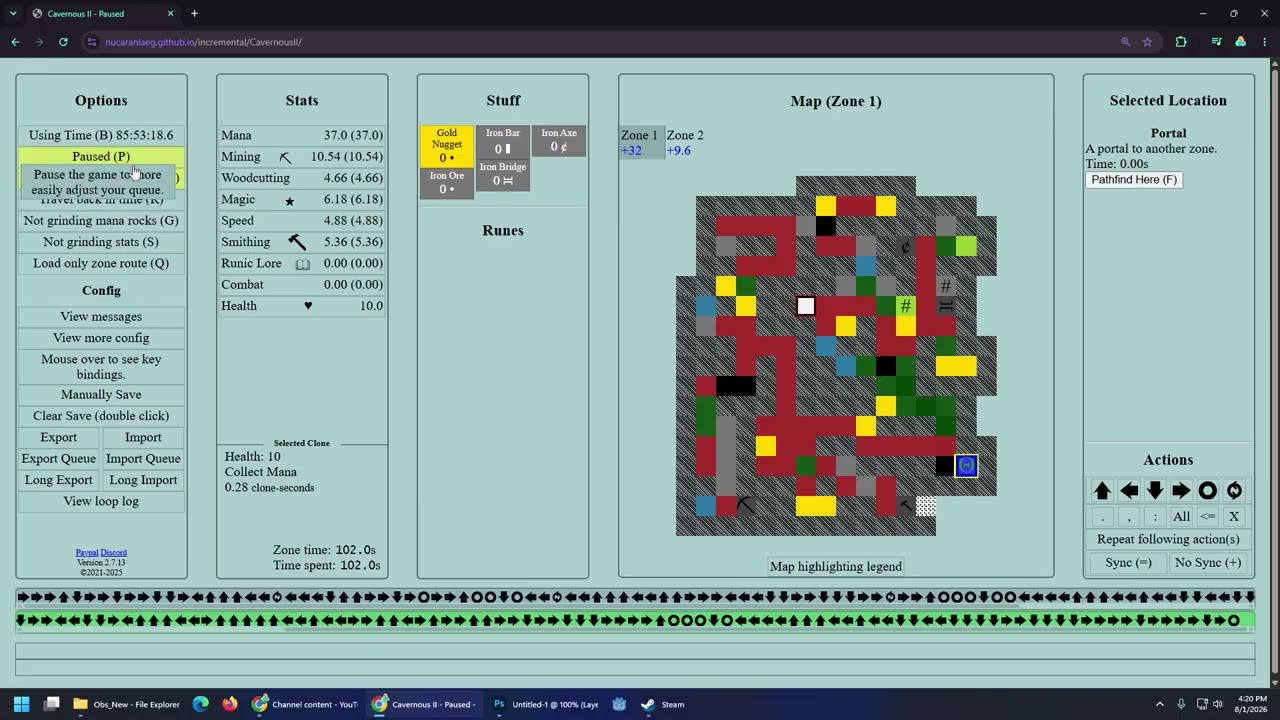Open Steam from the taskbar

point(662,704)
